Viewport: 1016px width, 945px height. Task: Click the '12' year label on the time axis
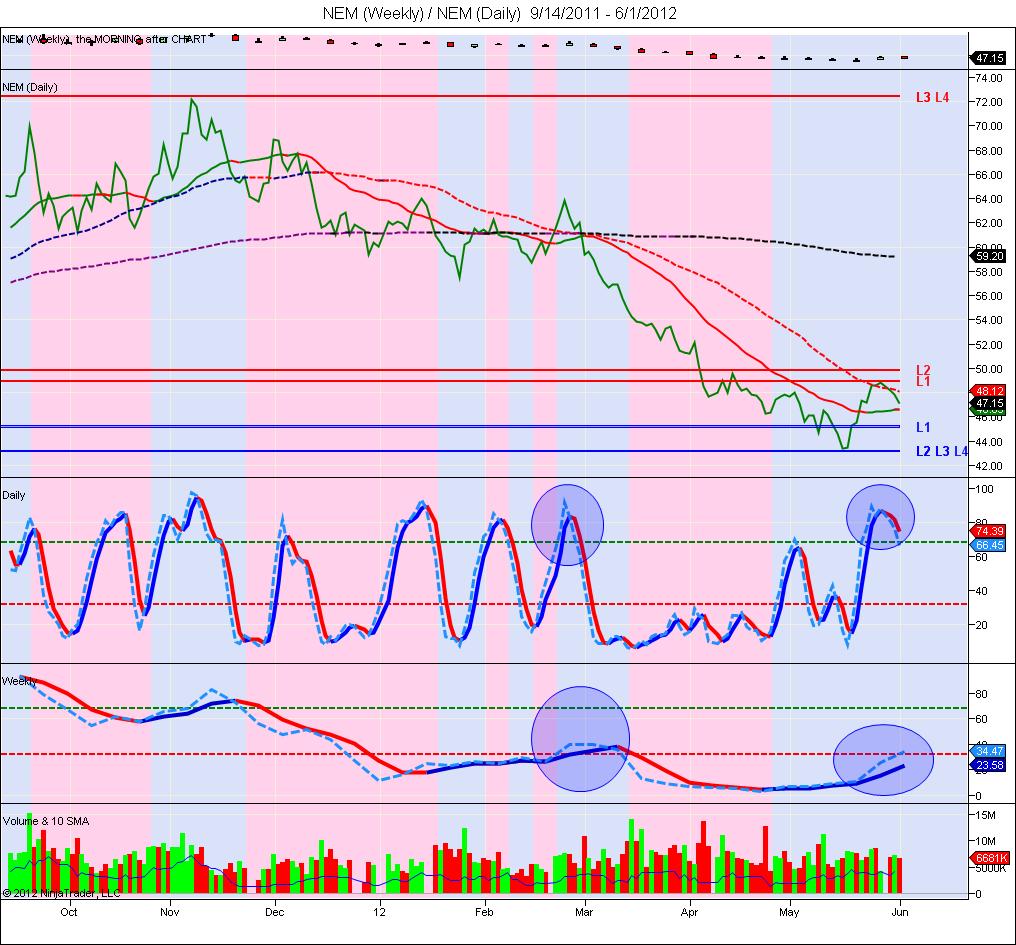[380, 912]
